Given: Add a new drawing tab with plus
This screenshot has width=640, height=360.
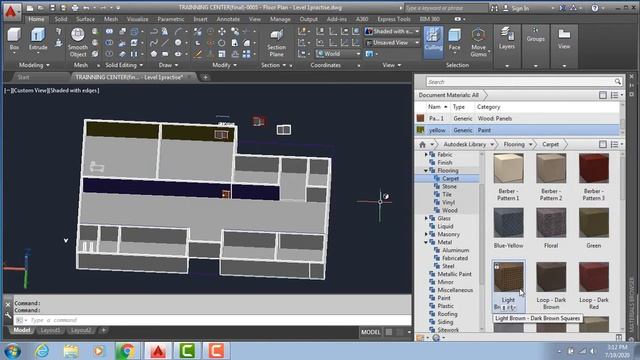Looking at the screenshot, I should [205, 77].
